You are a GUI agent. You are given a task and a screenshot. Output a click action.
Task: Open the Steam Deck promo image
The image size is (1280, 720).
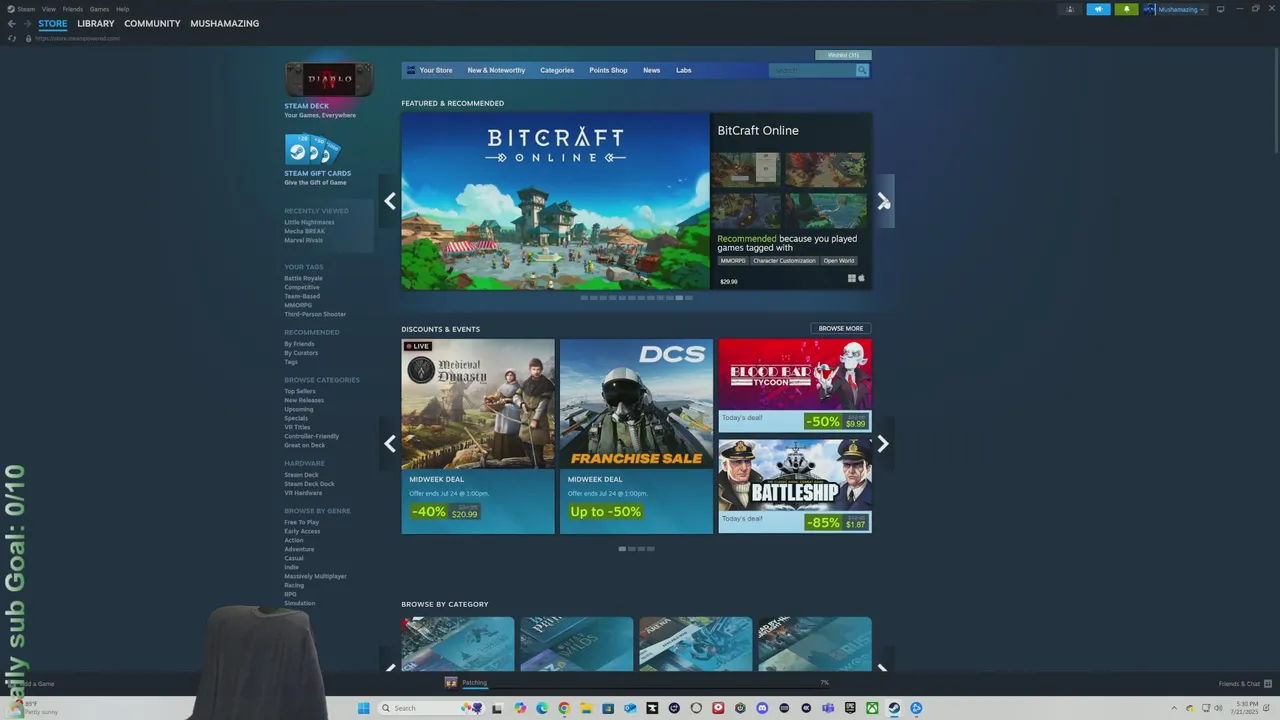[x=329, y=79]
